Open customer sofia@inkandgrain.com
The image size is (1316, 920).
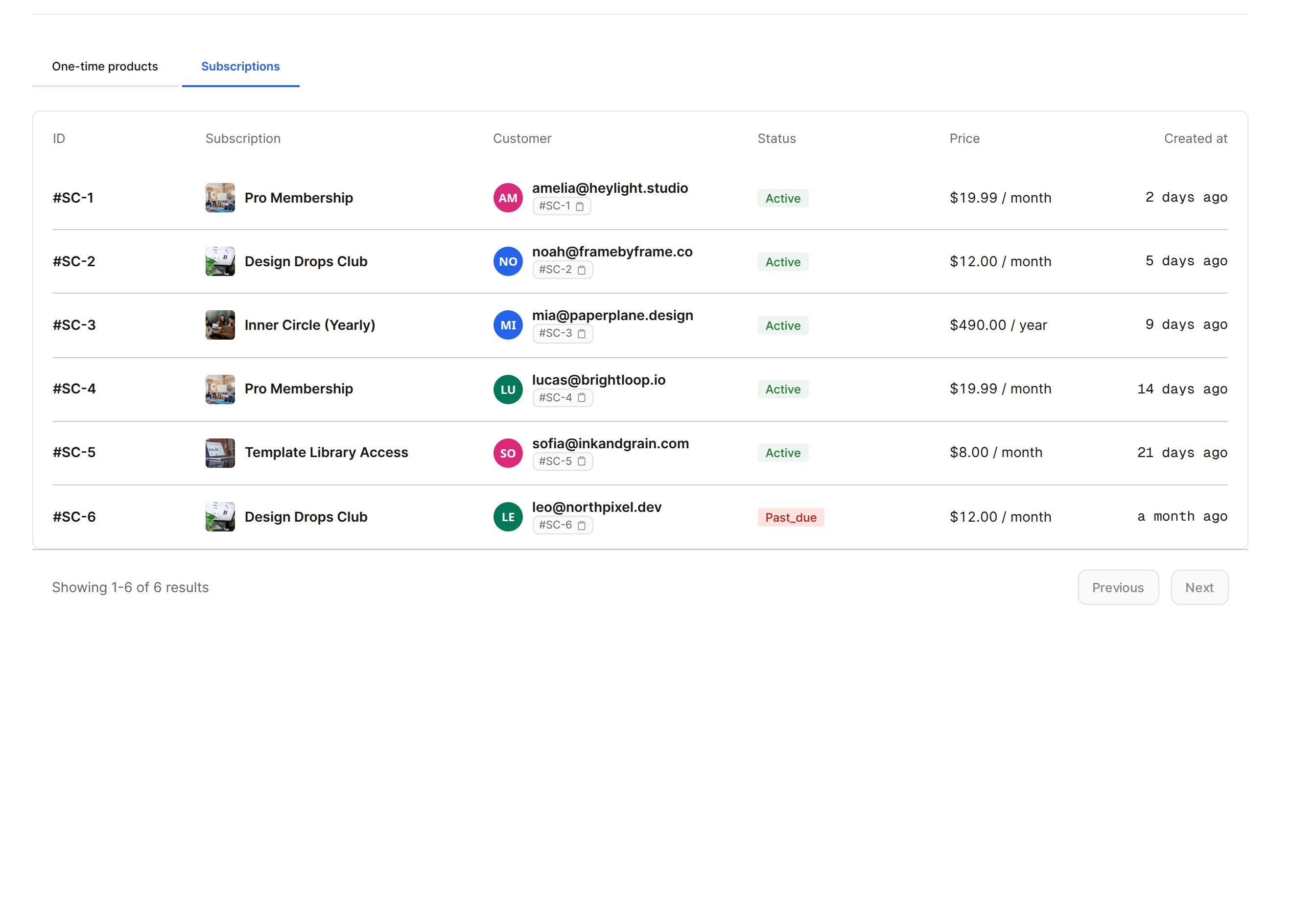pos(611,443)
